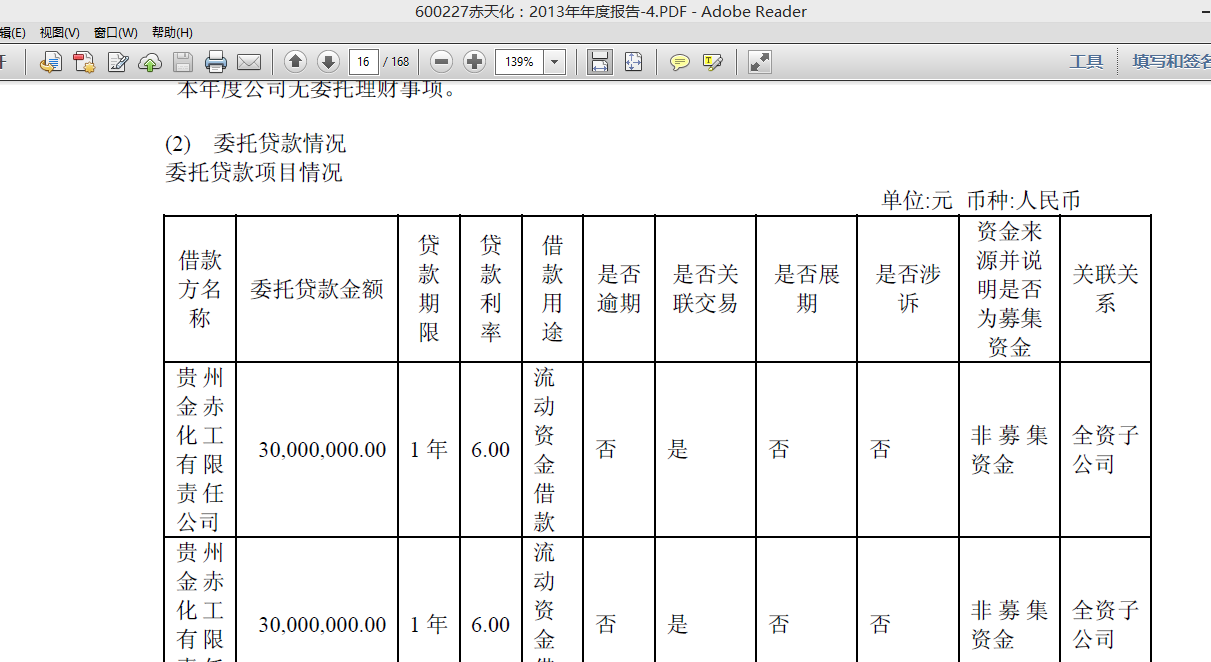Add a sticky note comment
This screenshot has height=662, width=1211.
click(680, 62)
